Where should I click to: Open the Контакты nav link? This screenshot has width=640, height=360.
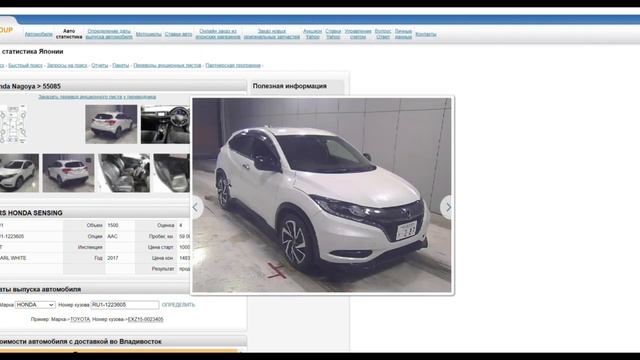click(426, 34)
